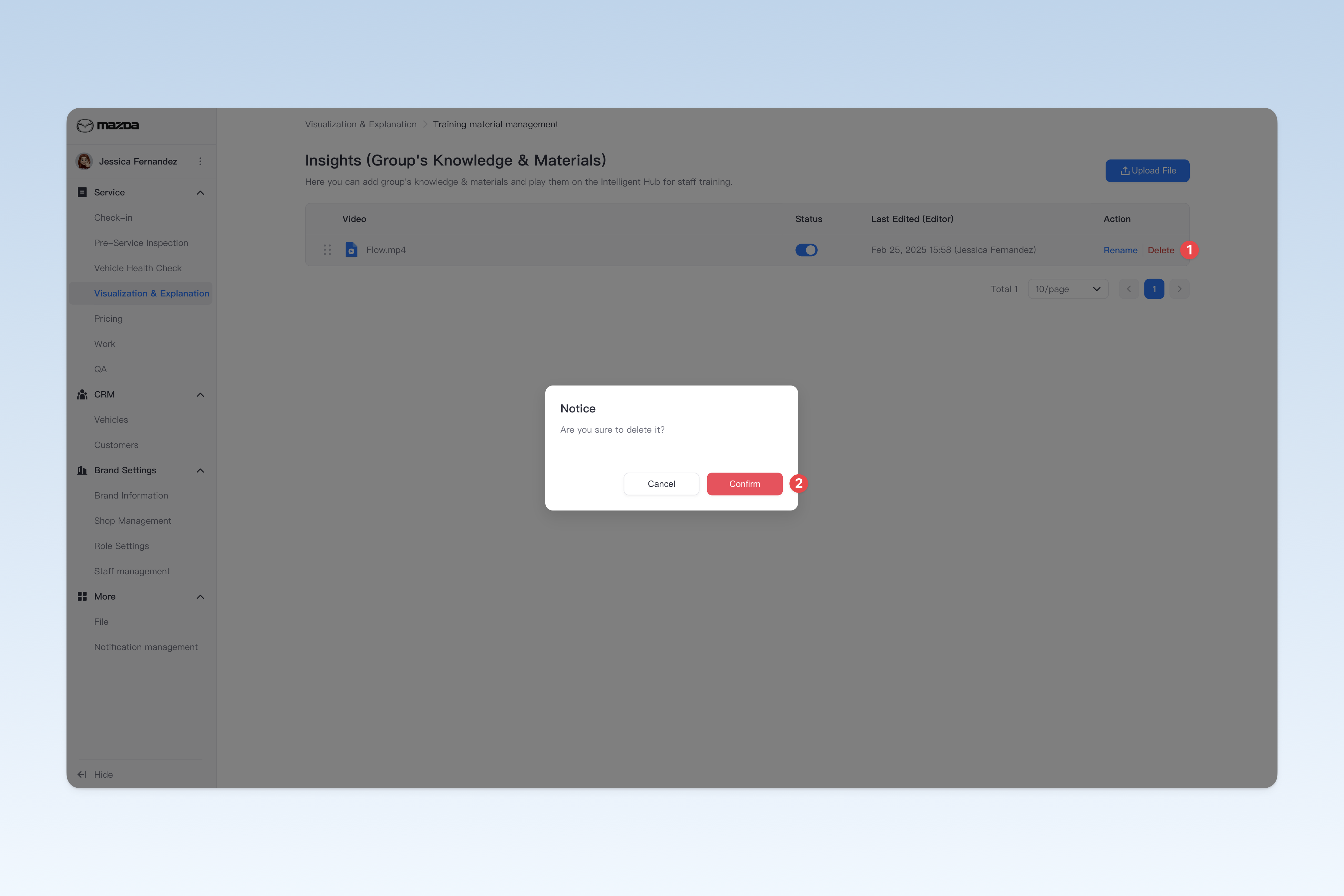Click the drag handle for Flow.mp4
This screenshot has width=1344, height=896.
(x=327, y=250)
